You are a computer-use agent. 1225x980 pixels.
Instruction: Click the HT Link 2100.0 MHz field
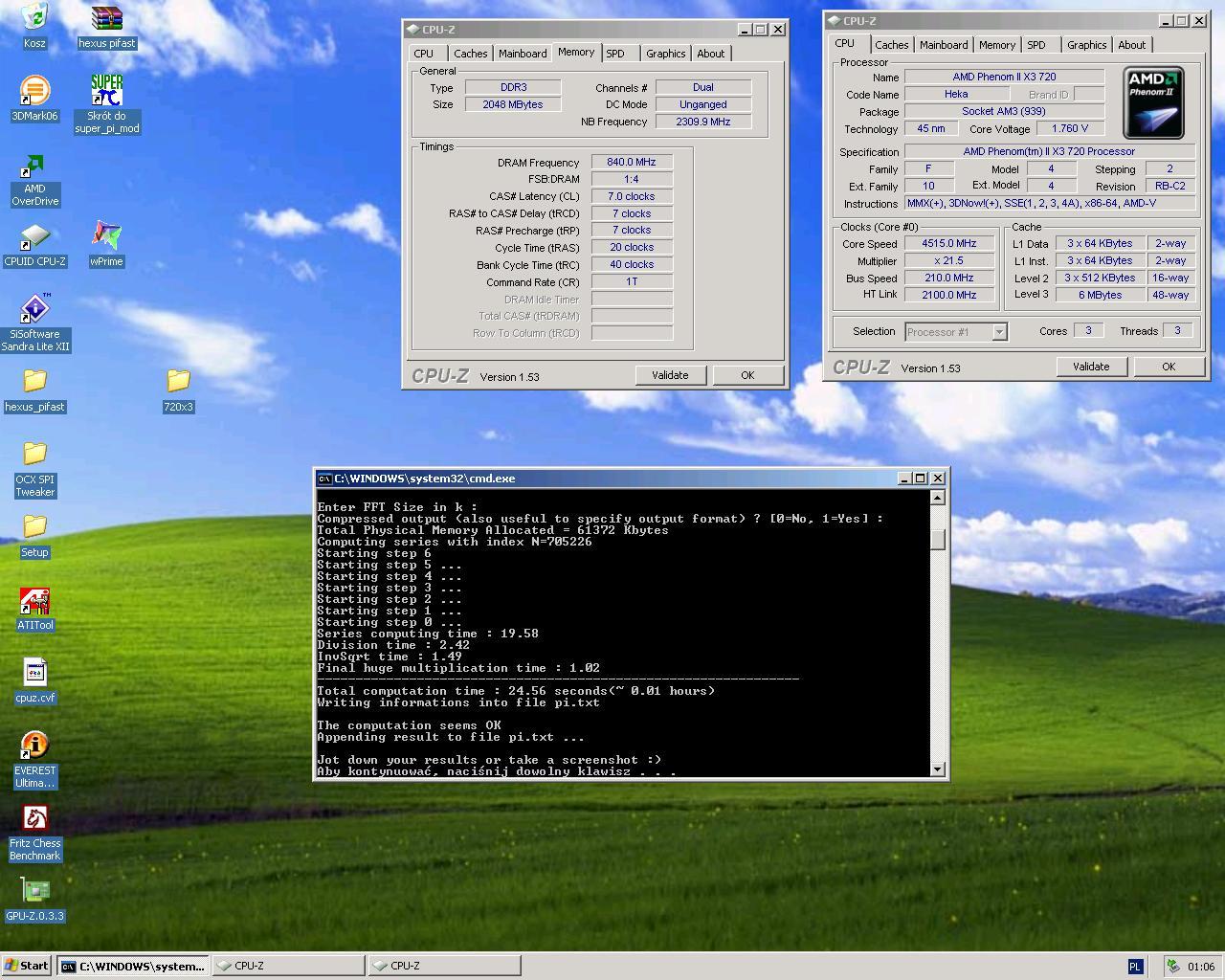pyautogui.click(x=949, y=296)
